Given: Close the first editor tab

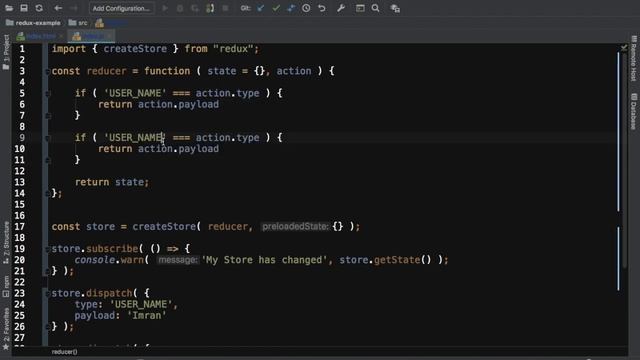Looking at the screenshot, I should pos(61,37).
